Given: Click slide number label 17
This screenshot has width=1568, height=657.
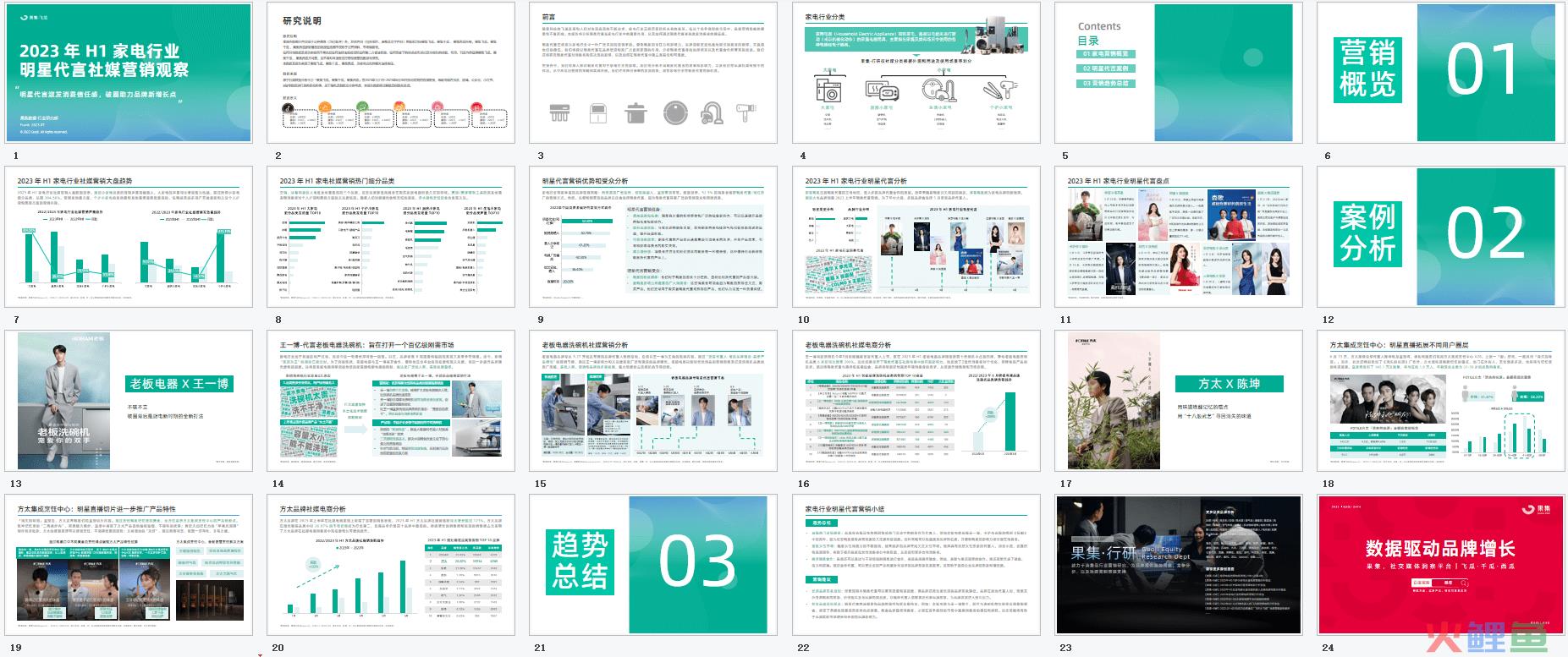Looking at the screenshot, I should pyautogui.click(x=1065, y=484).
